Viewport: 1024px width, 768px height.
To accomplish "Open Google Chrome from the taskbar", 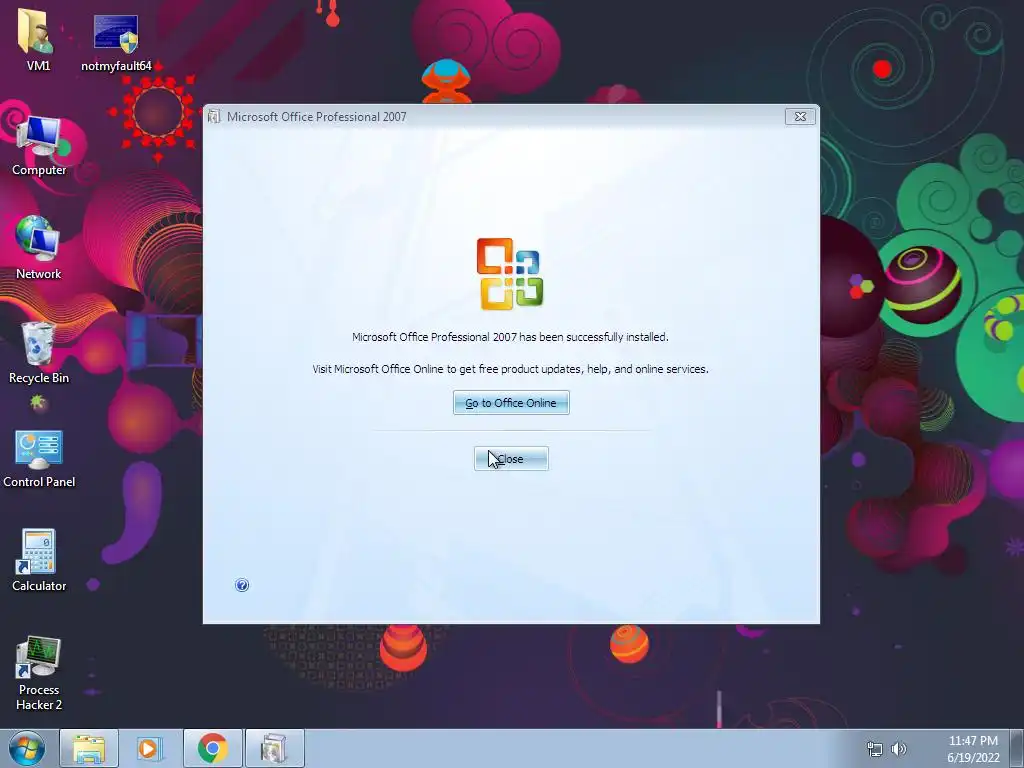I will pyautogui.click(x=212, y=748).
